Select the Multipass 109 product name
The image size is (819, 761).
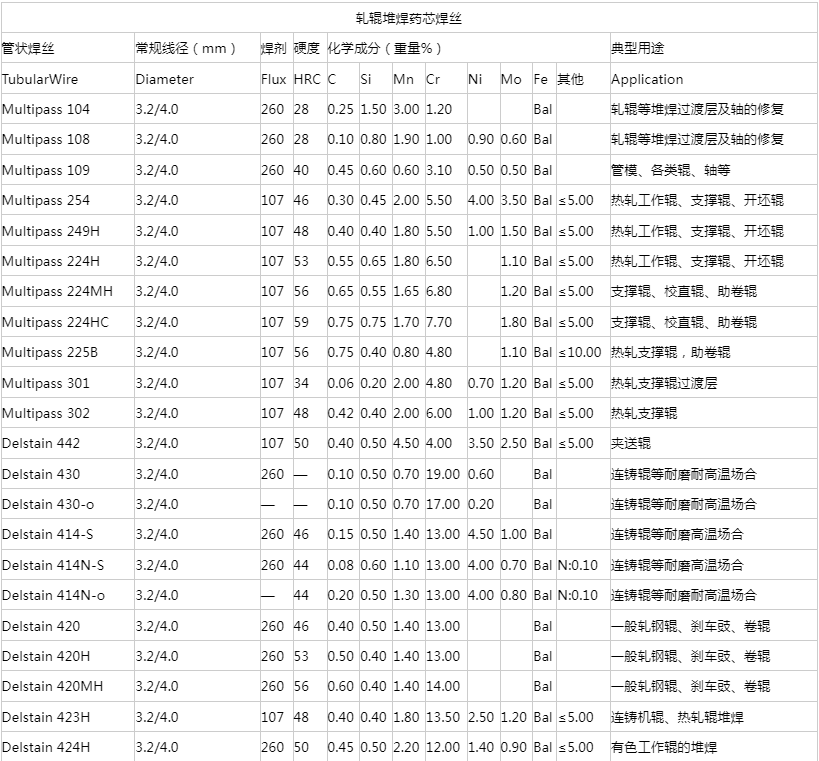[45, 170]
